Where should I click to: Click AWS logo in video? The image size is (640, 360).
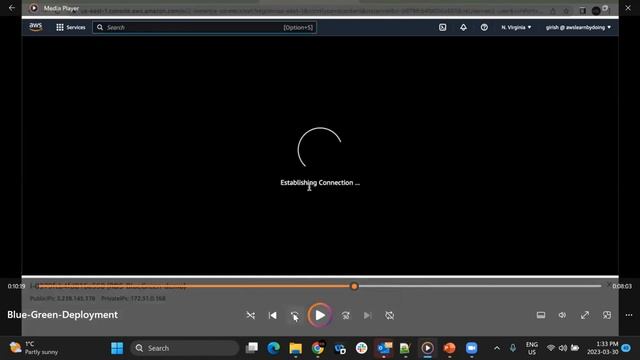[x=36, y=27]
